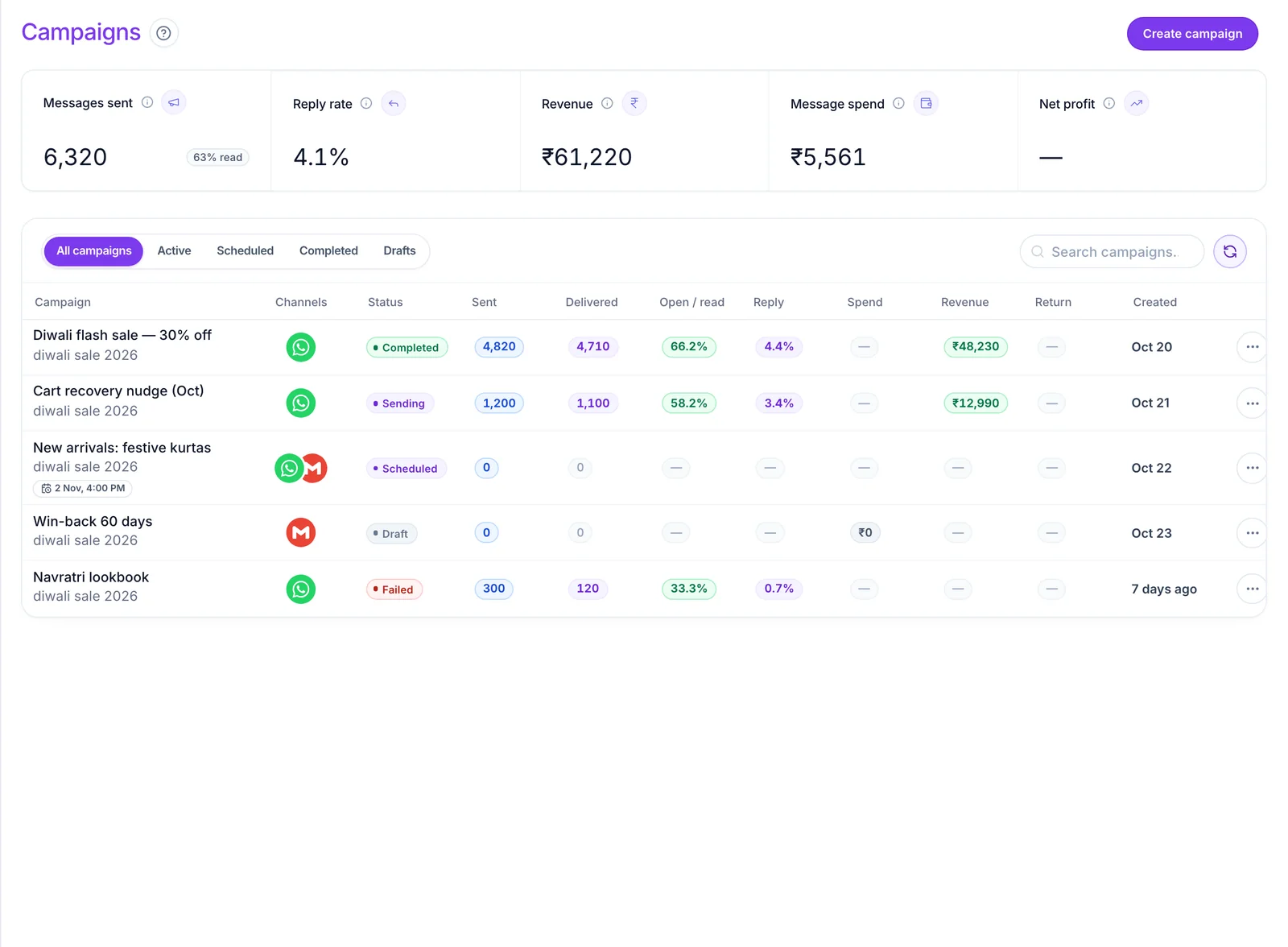The width and height of the screenshot is (1288, 947).
Task: Open the Navratri lookbook campaign
Action: (x=91, y=577)
